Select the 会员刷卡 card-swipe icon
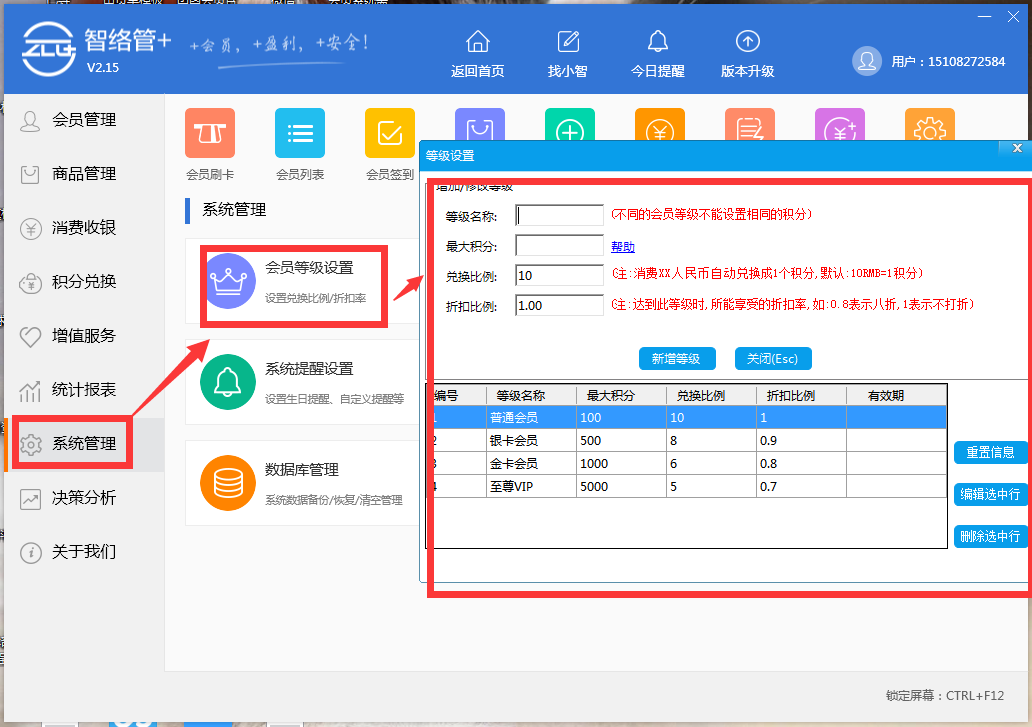The height and width of the screenshot is (727, 1032). 209,132
